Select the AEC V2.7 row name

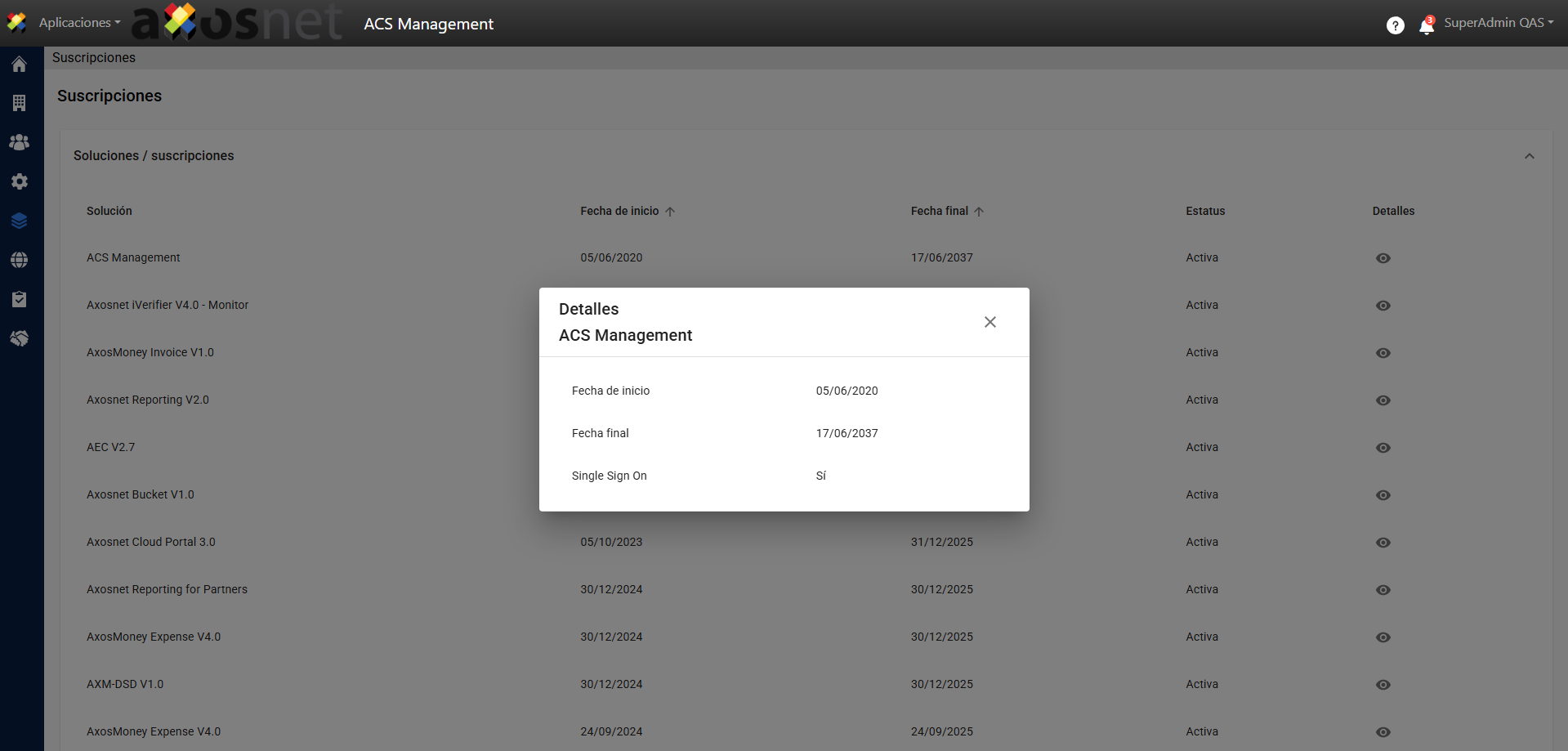click(x=111, y=447)
